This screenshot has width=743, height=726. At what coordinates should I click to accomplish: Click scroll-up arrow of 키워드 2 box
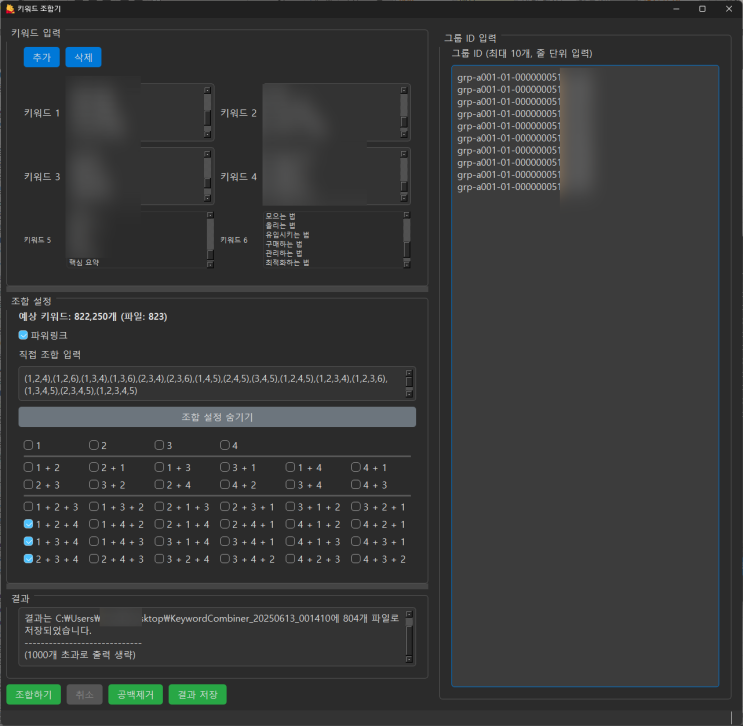tap(405, 90)
